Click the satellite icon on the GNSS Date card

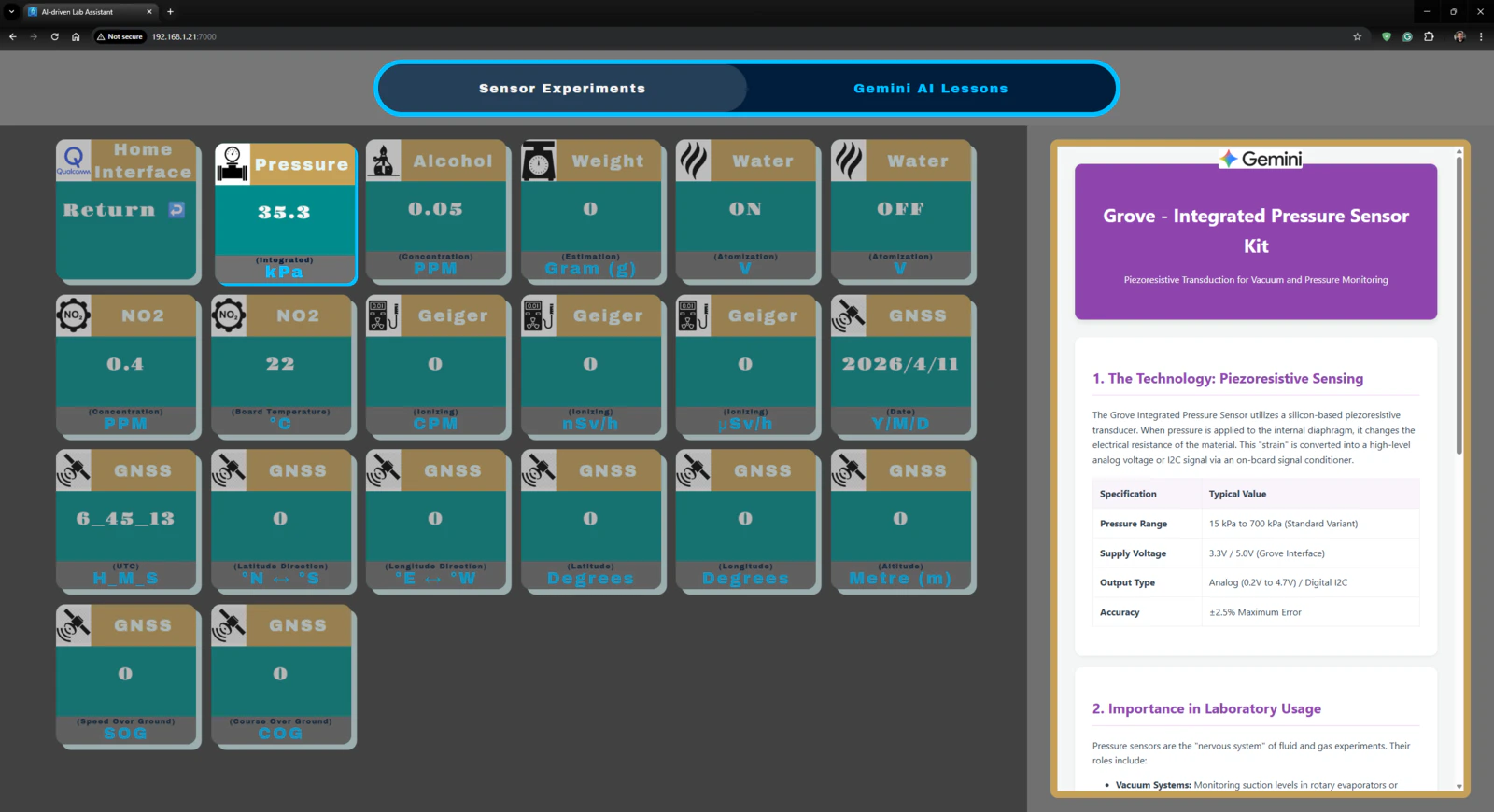click(849, 315)
